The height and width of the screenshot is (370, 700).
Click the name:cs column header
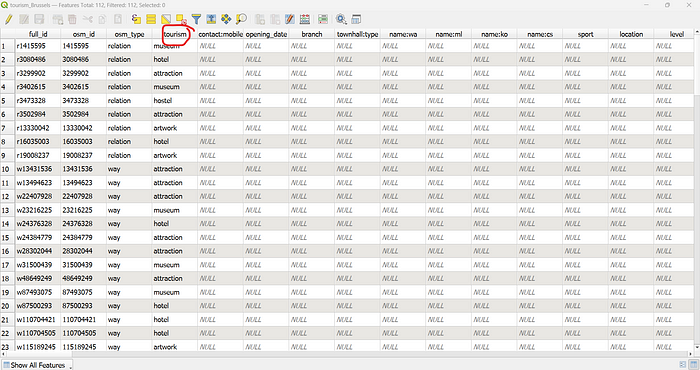(x=540, y=34)
